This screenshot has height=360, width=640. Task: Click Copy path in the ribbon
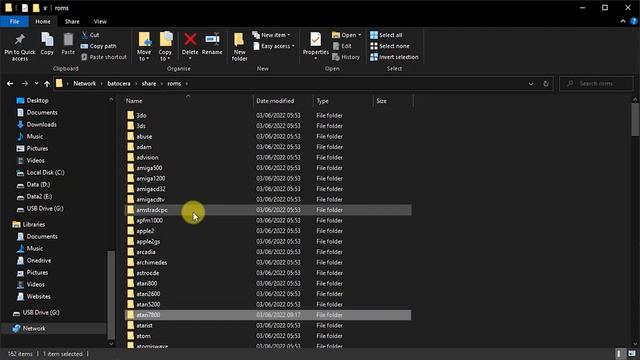point(99,46)
